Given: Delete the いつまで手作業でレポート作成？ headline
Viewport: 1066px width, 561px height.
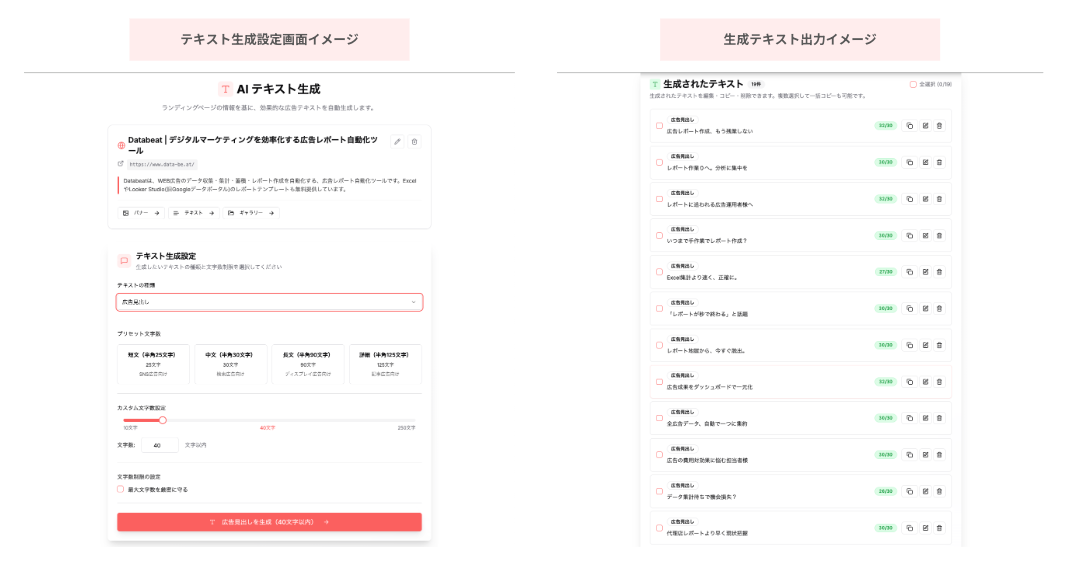Looking at the screenshot, I should click(940, 235).
